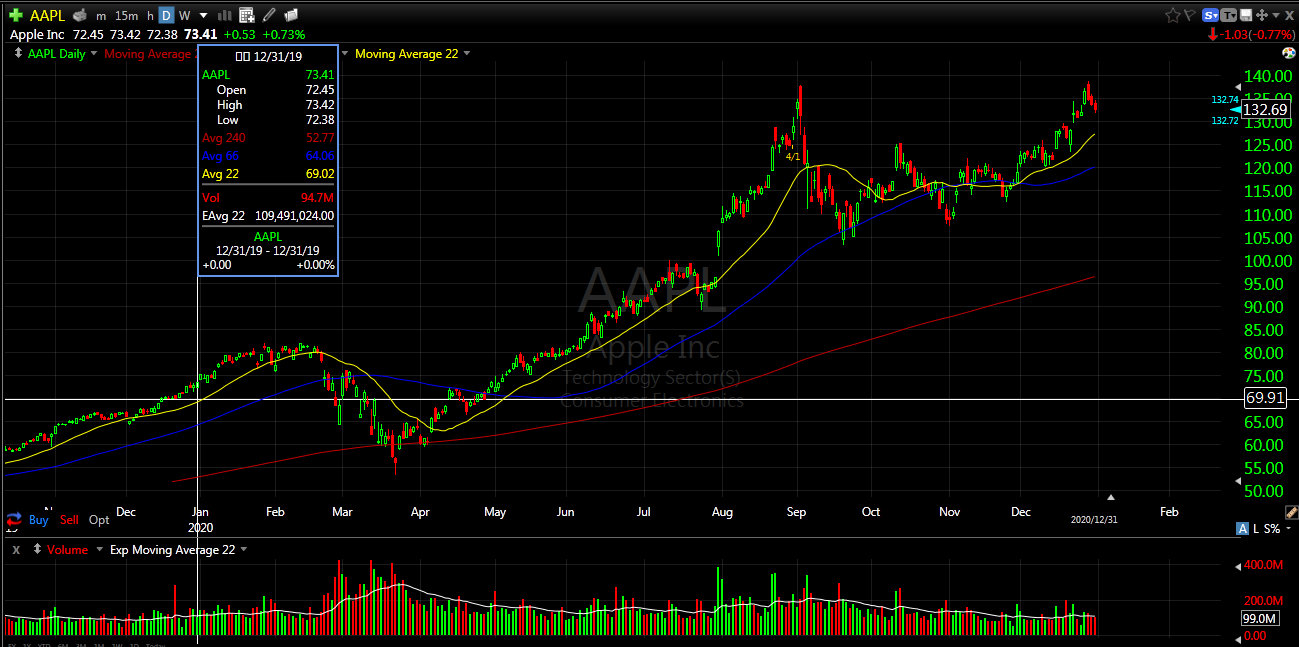Select the pencil drawing tools icon
The image size is (1299, 647).
[269, 15]
